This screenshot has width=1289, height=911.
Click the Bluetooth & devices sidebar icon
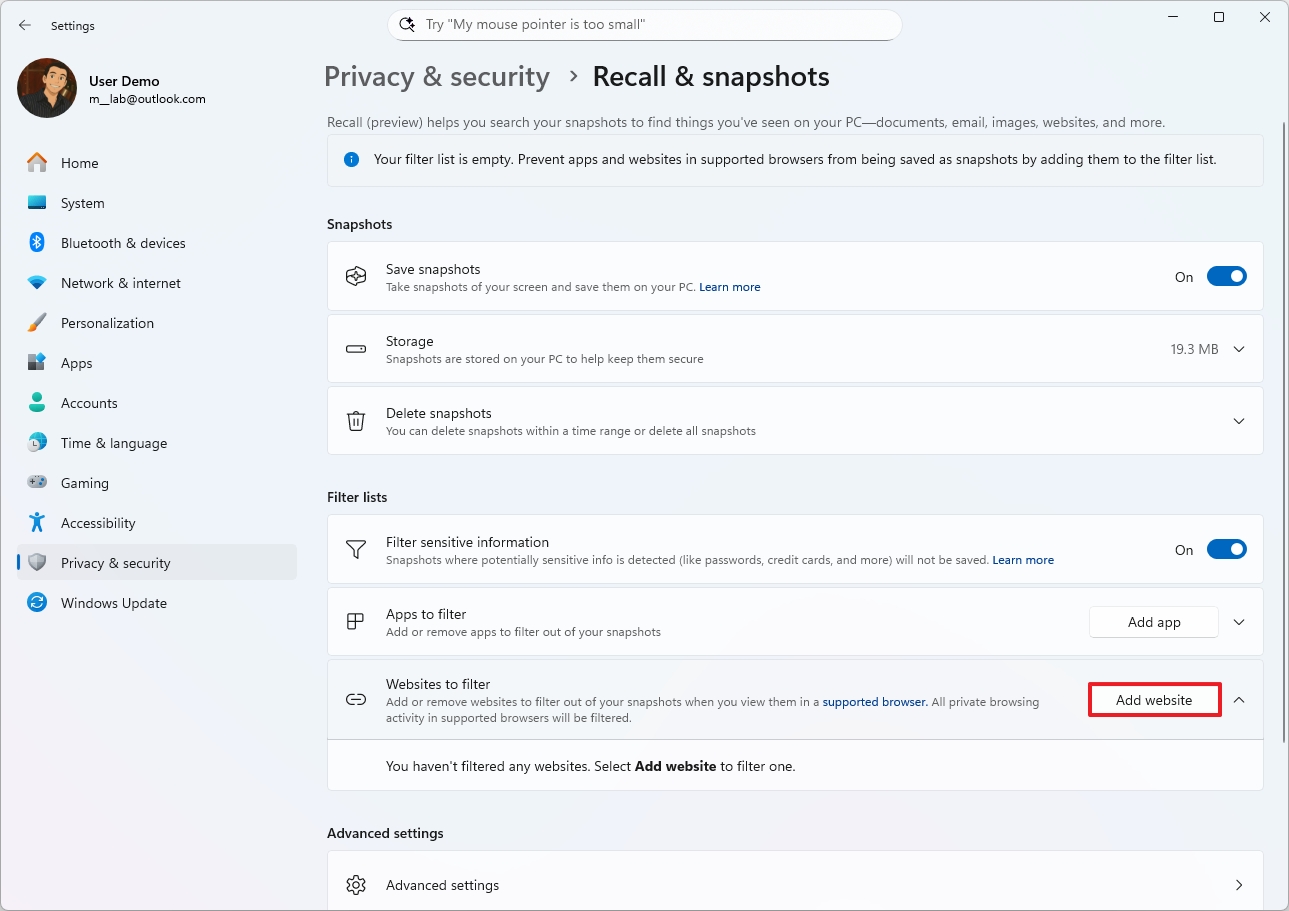37,243
